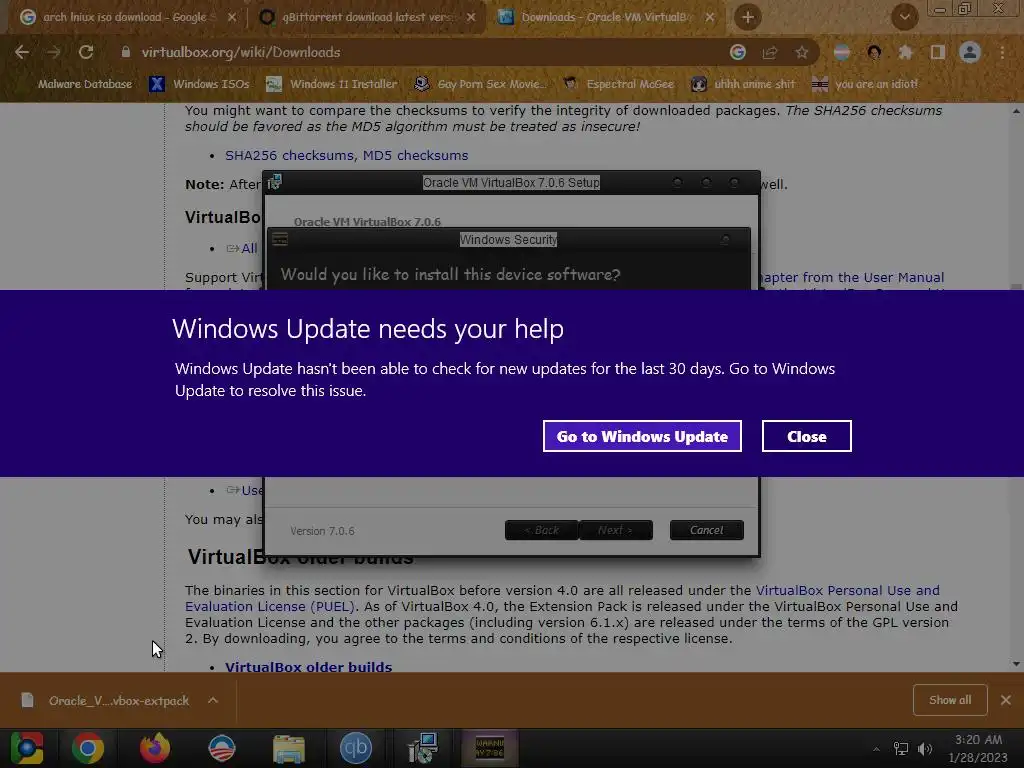Switch to VirtualBox installer taskbar icon
Viewport: 1024px width, 768px height.
[x=423, y=748]
